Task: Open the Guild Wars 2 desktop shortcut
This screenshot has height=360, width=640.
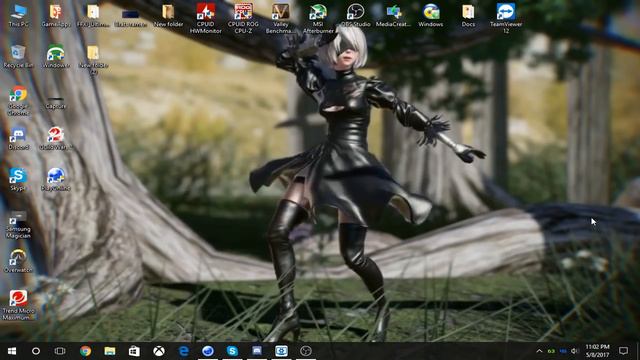Action: coord(56,139)
